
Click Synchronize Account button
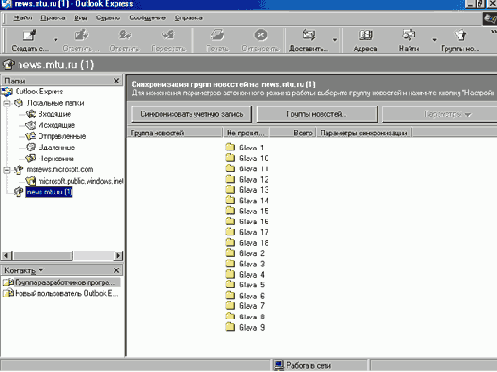click(191, 114)
